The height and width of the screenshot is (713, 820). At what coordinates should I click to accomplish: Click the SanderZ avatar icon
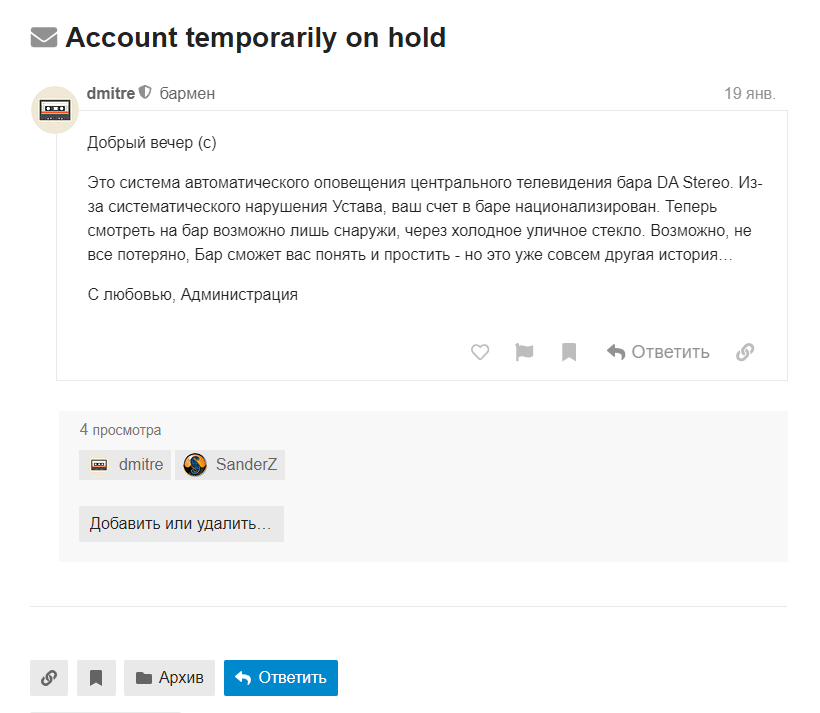[x=195, y=465]
